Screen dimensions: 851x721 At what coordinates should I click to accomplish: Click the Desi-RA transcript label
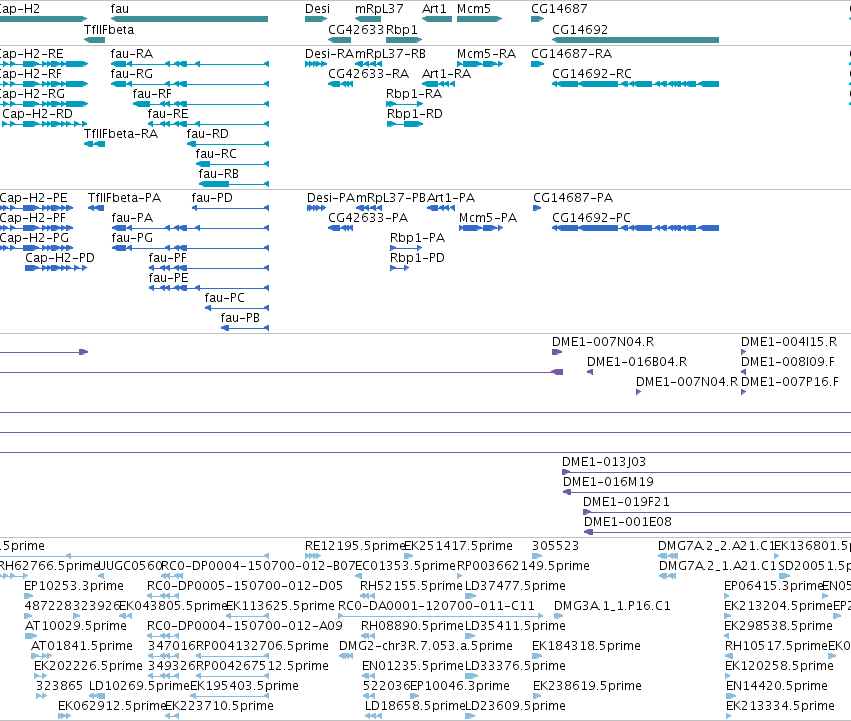pyautogui.click(x=329, y=54)
